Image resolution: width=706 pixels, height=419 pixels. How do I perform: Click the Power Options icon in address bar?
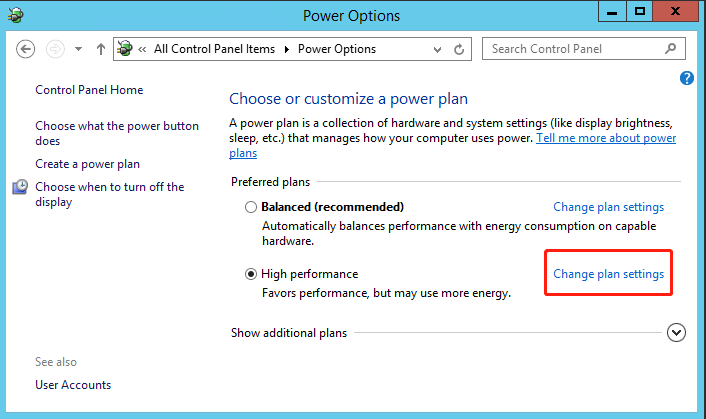pyautogui.click(x=125, y=49)
